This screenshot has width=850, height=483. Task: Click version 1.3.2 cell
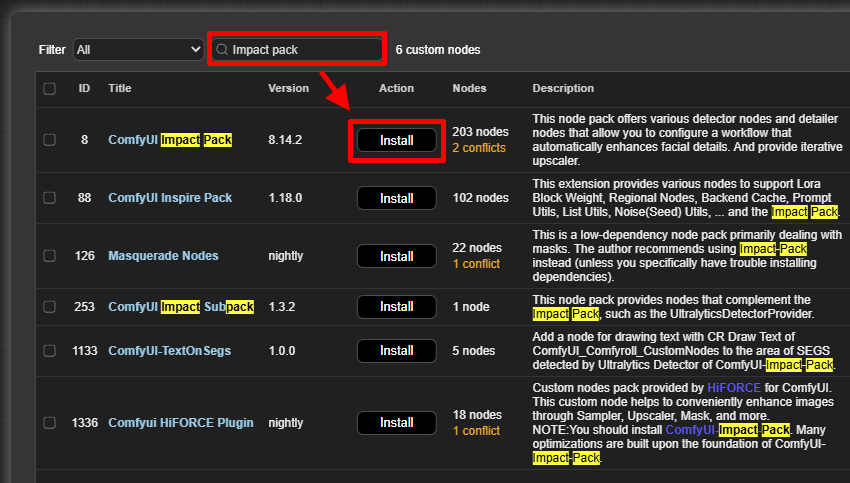[282, 307]
